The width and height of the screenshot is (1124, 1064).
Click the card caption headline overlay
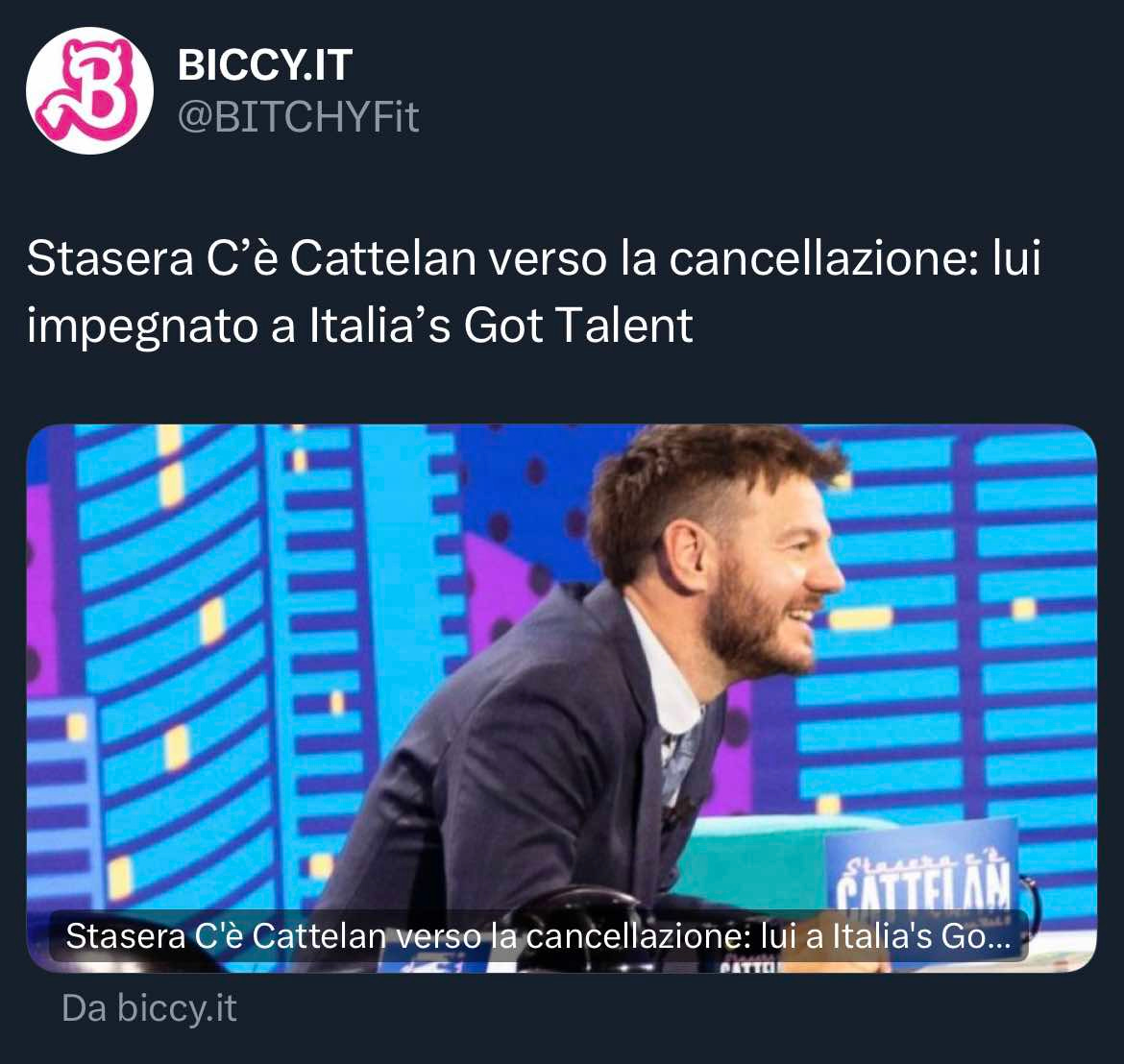[538, 935]
